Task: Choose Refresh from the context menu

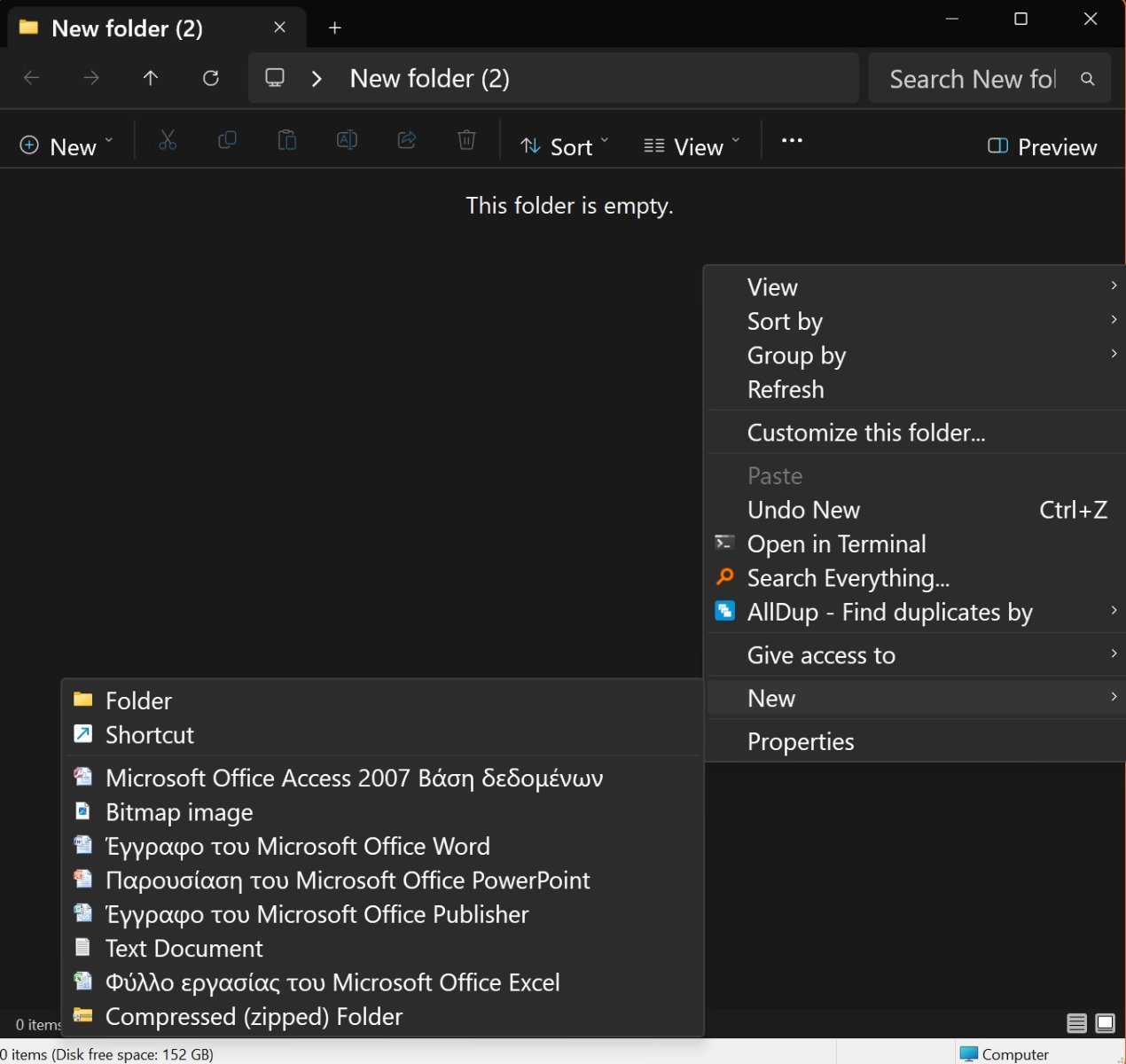Action: click(x=916, y=389)
